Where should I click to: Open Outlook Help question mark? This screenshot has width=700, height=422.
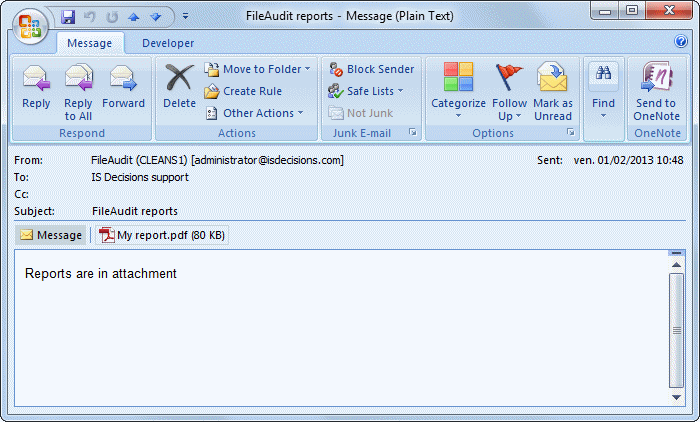tap(681, 42)
